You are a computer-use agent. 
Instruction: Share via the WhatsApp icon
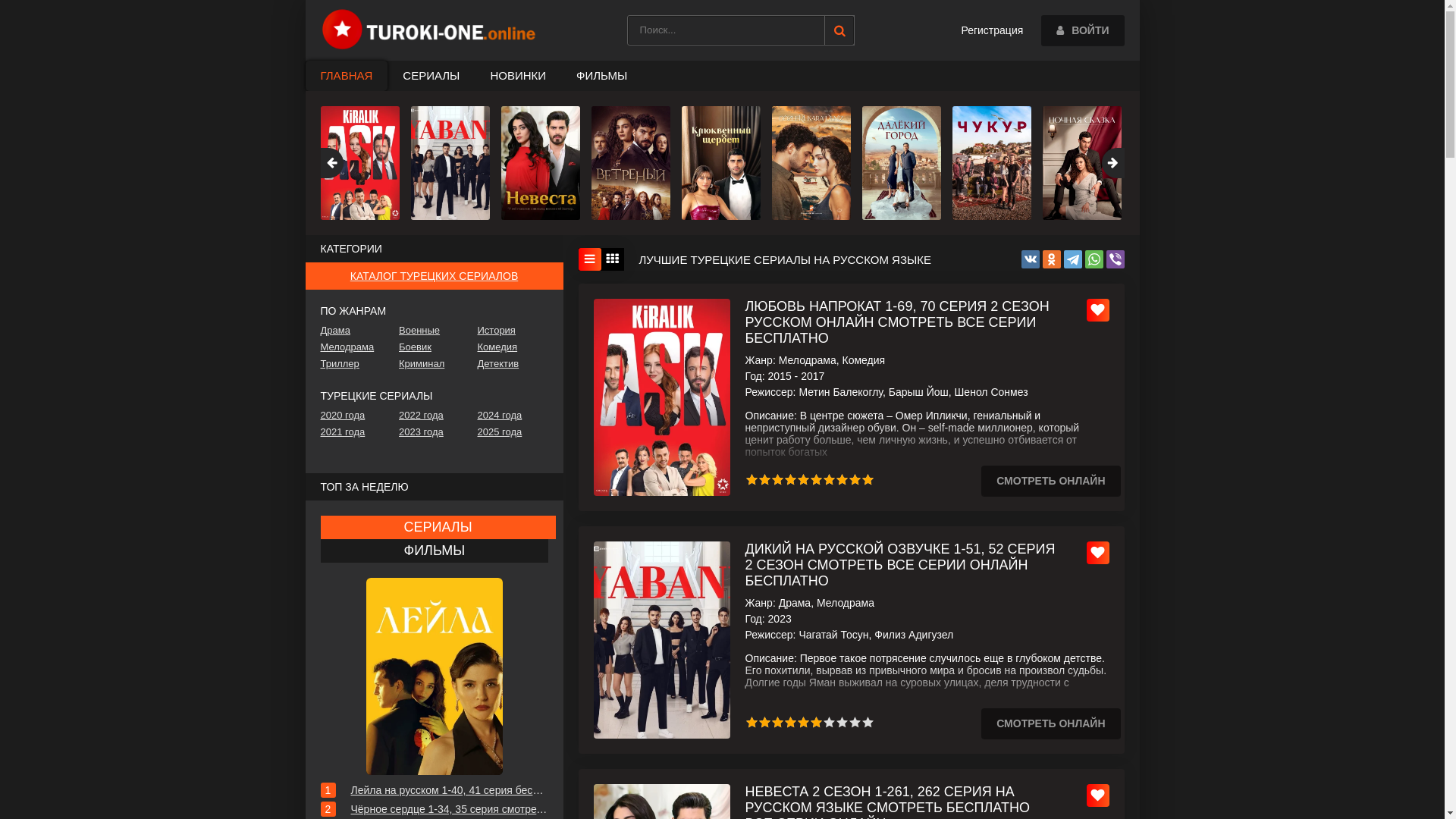coord(1094,259)
